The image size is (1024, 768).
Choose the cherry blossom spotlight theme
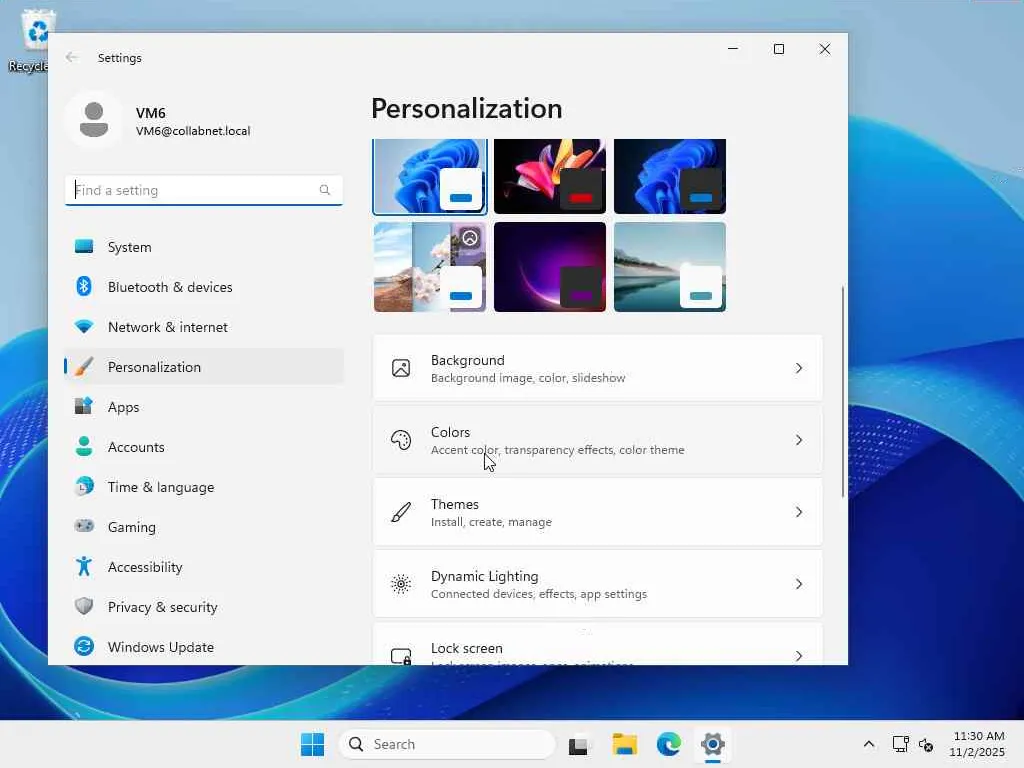(x=430, y=267)
